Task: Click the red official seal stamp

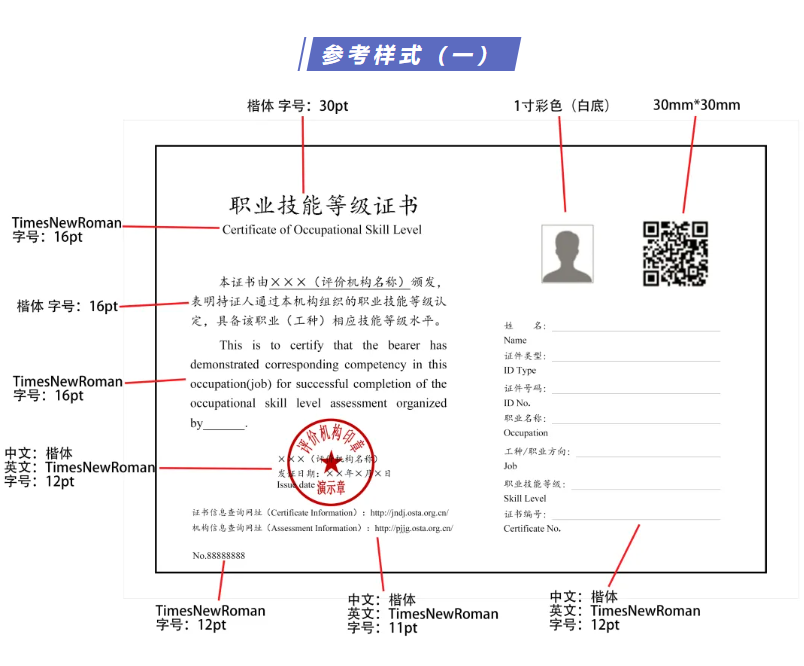Action: [330, 461]
